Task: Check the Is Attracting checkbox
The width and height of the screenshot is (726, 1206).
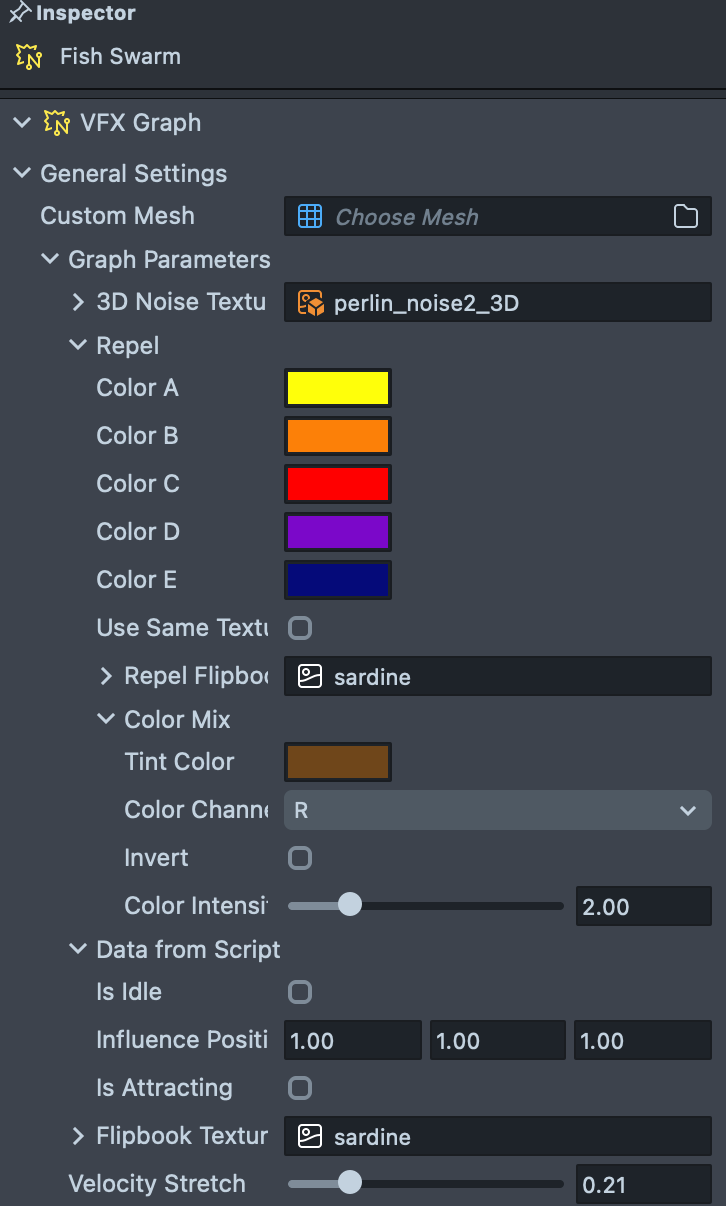Action: (300, 1088)
